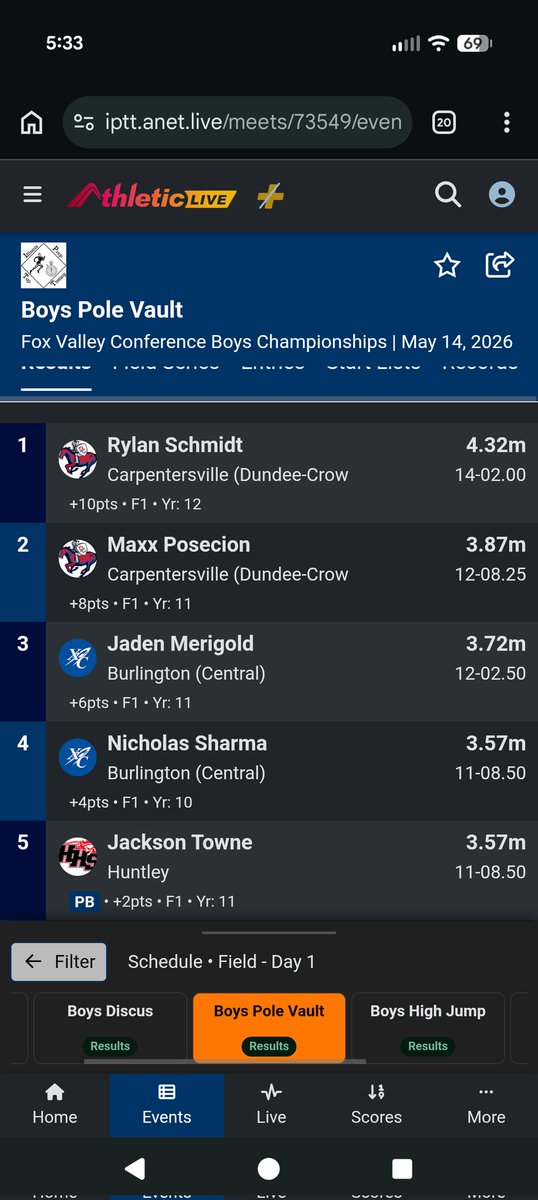Open the hamburger navigation menu
538x1200 pixels.
tap(33, 195)
